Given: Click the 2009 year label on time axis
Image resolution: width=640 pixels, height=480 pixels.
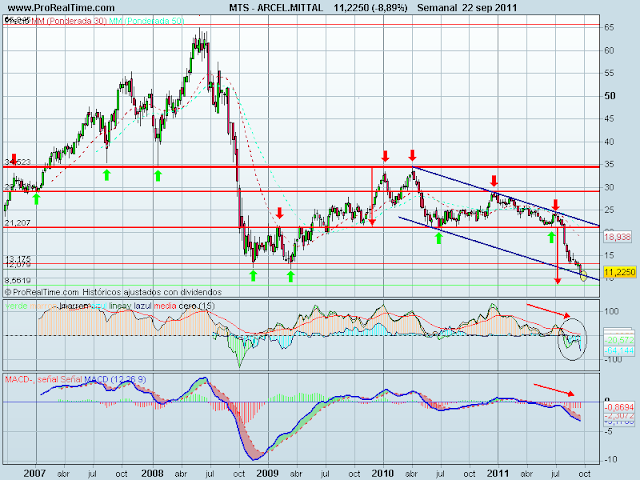Looking at the screenshot, I should tap(267, 473).
